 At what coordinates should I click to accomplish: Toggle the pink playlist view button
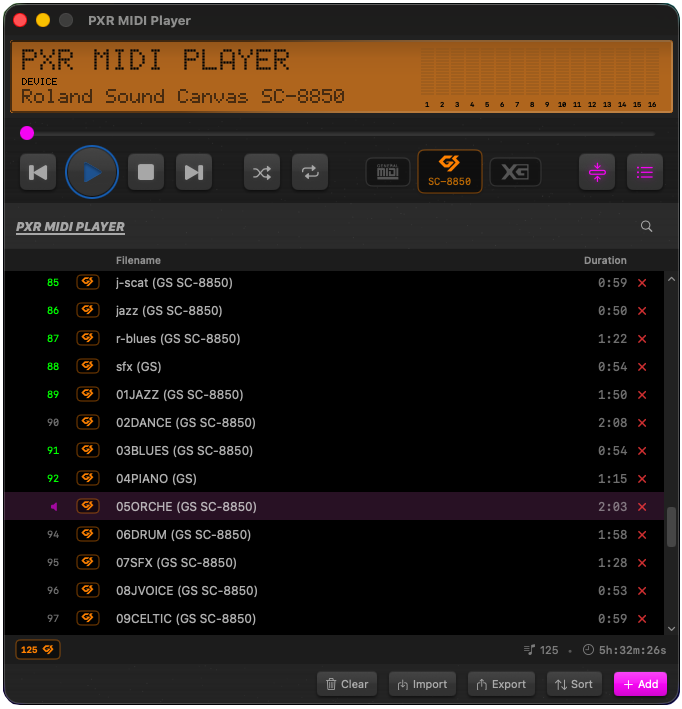[645, 172]
